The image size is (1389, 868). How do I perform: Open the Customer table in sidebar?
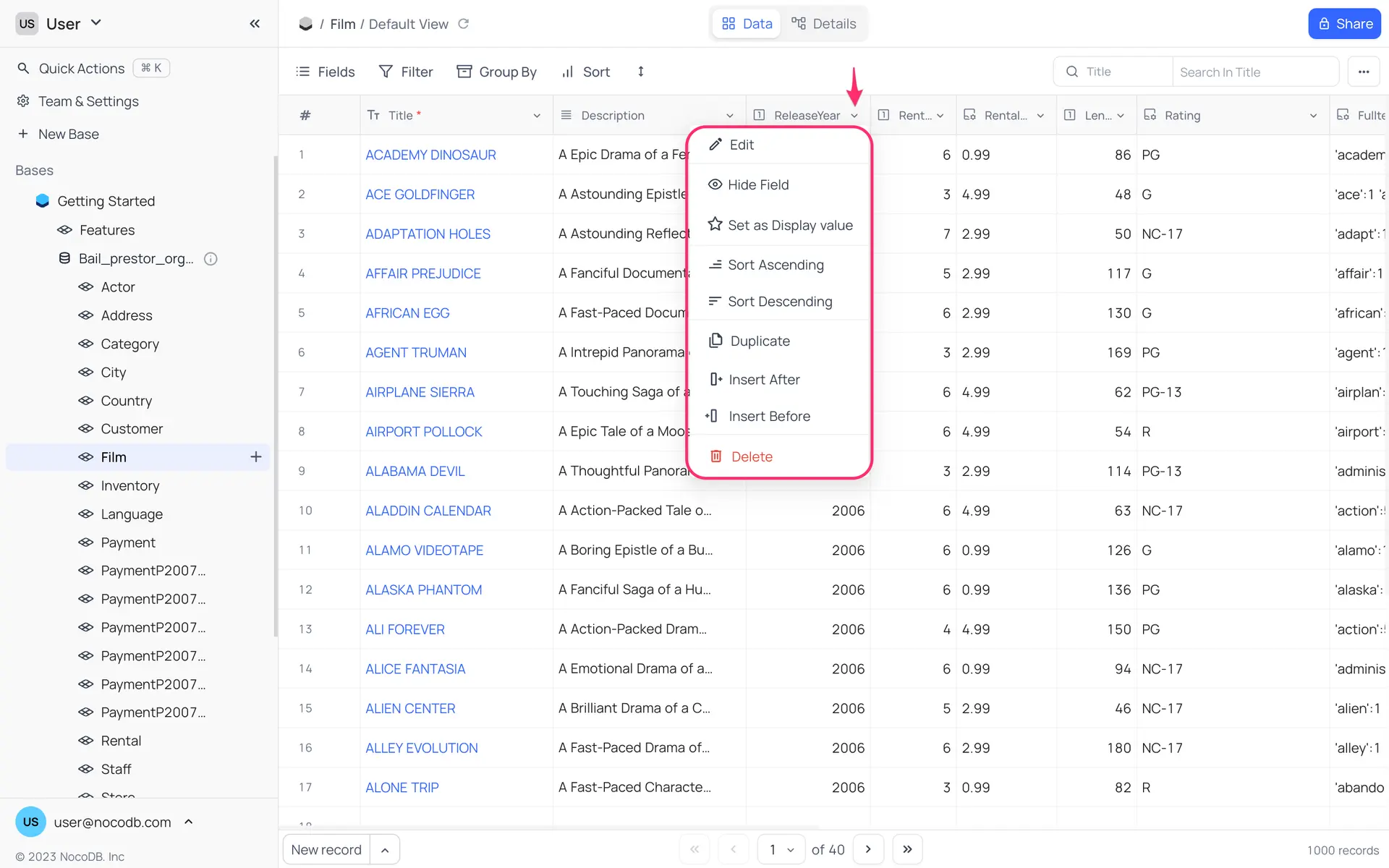132,429
